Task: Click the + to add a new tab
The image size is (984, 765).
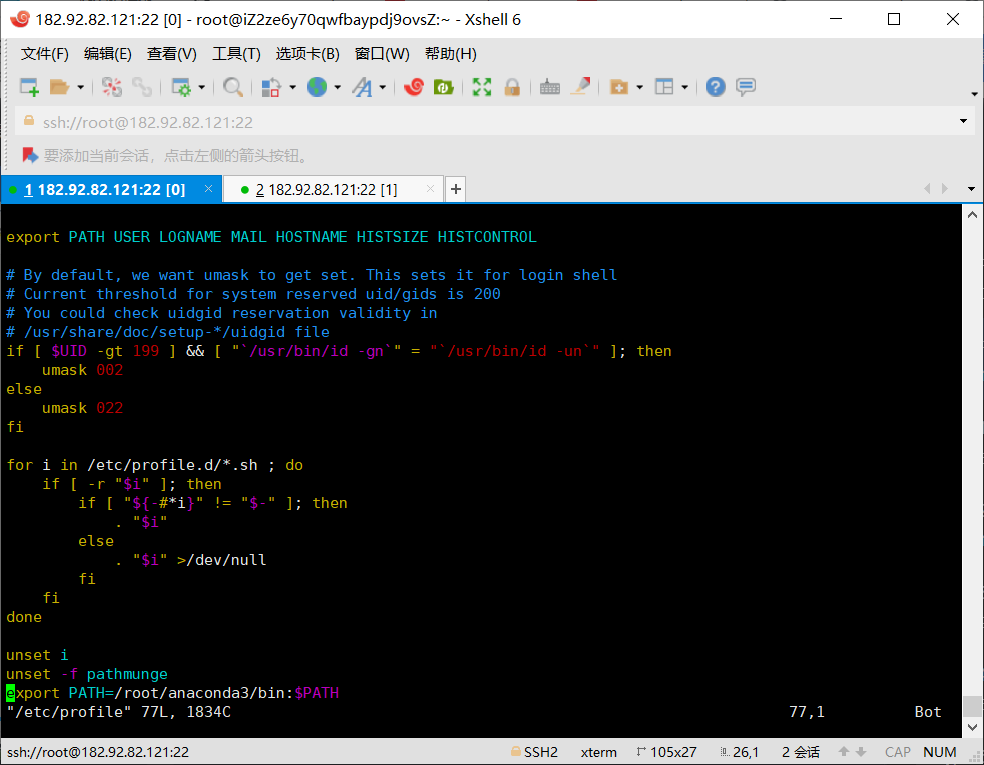Action: click(x=455, y=189)
